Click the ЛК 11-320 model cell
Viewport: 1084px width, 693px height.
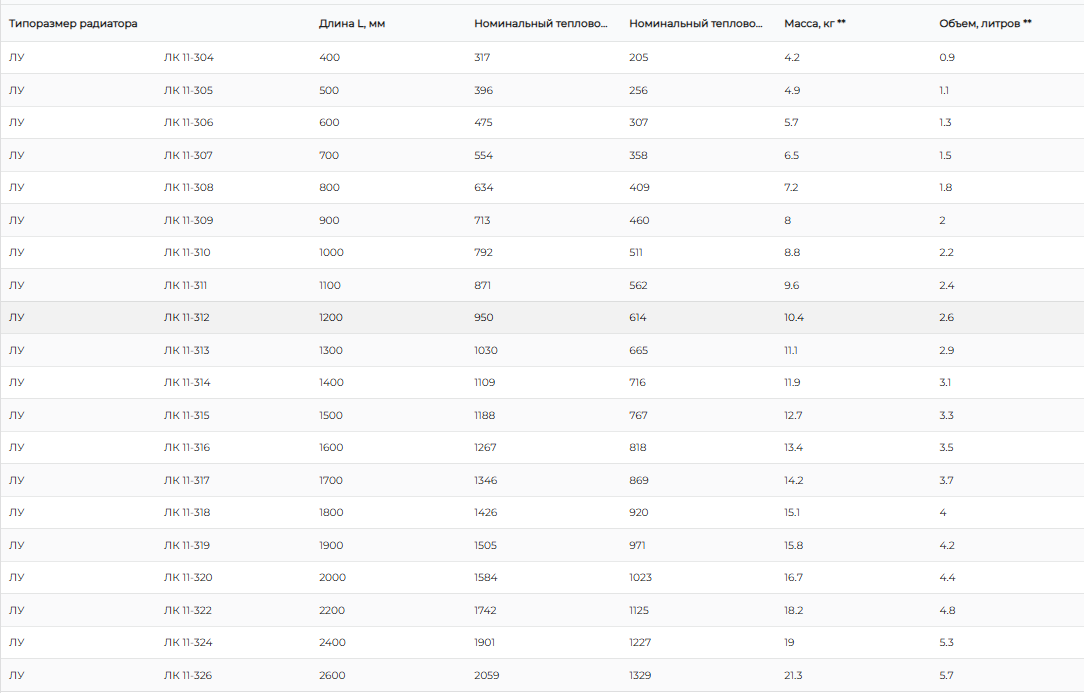coord(189,578)
